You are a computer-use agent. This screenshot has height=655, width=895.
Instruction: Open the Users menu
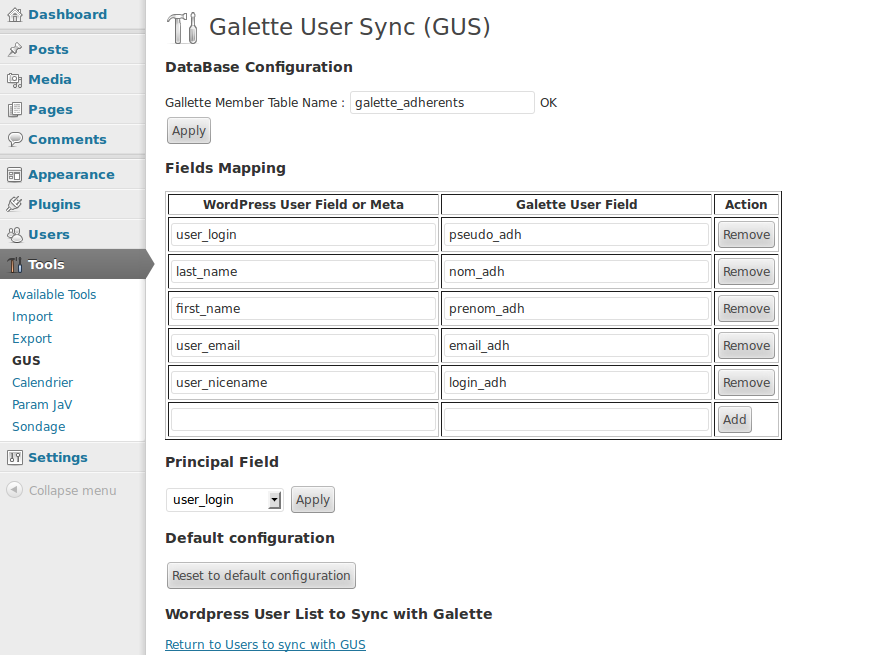click(x=49, y=234)
